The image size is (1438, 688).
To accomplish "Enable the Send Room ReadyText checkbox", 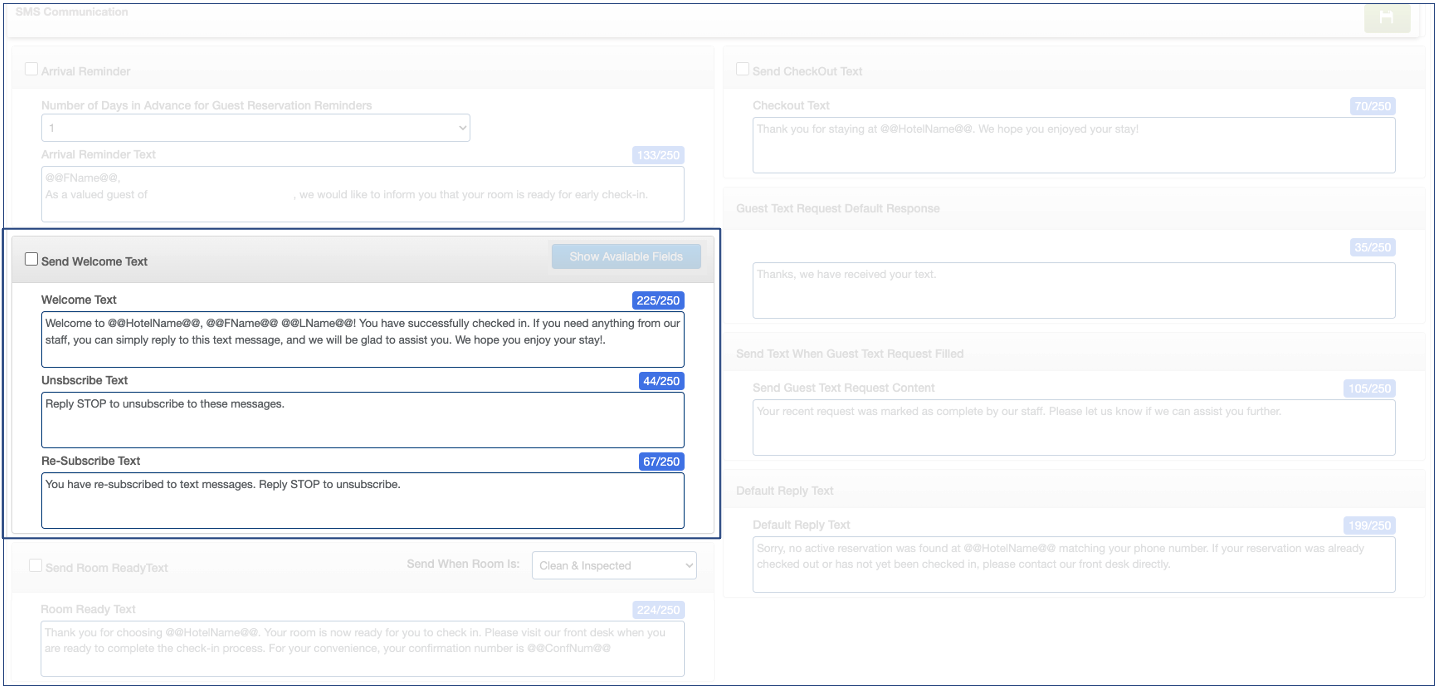I will tap(36, 566).
